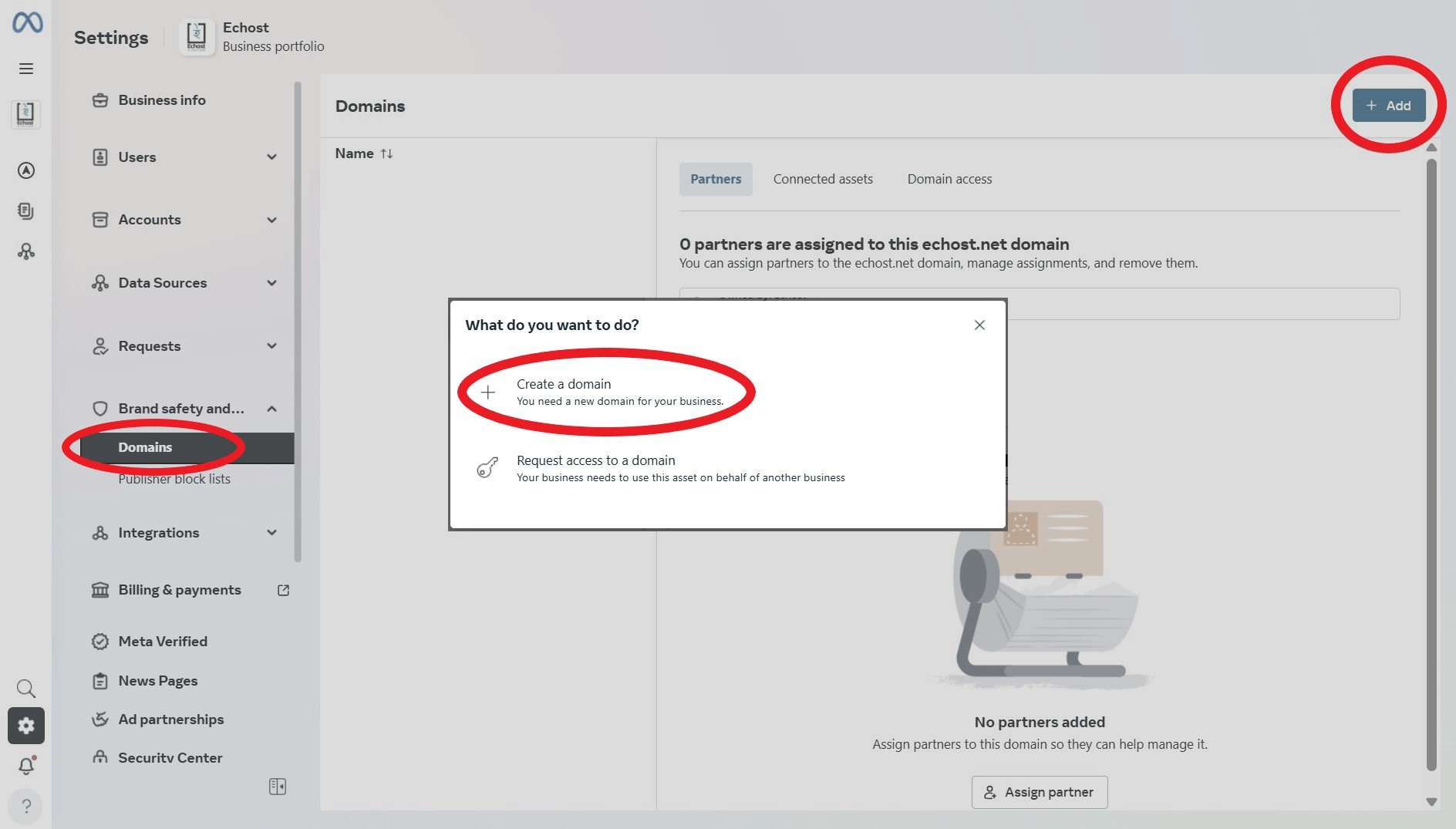The image size is (1456, 829).
Task: Close the What do you want to do dialog
Action: (979, 325)
